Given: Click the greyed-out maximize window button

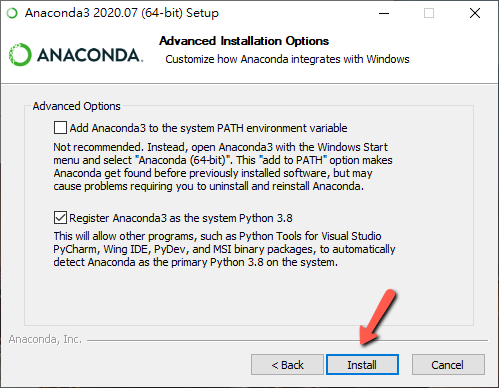Looking at the screenshot, I should coord(429,13).
